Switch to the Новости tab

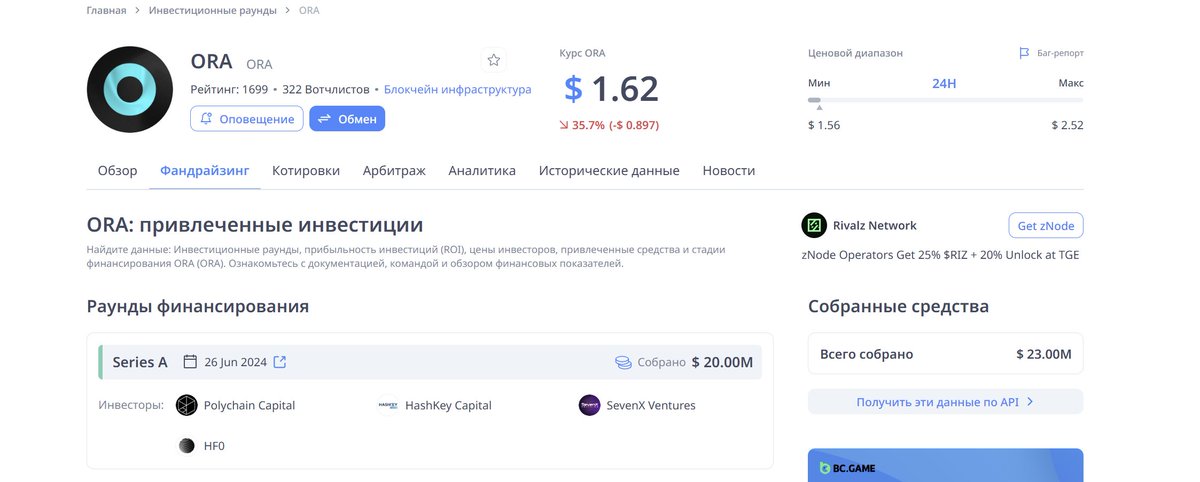pyautogui.click(x=729, y=171)
